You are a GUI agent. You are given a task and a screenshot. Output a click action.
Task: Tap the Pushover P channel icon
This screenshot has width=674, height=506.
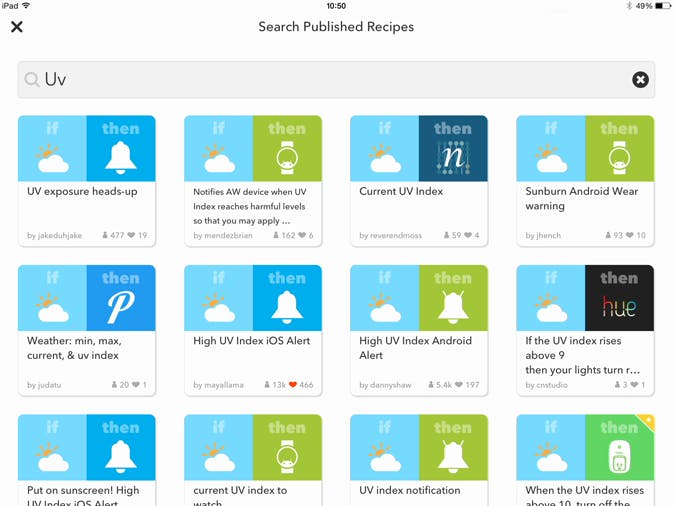[121, 307]
